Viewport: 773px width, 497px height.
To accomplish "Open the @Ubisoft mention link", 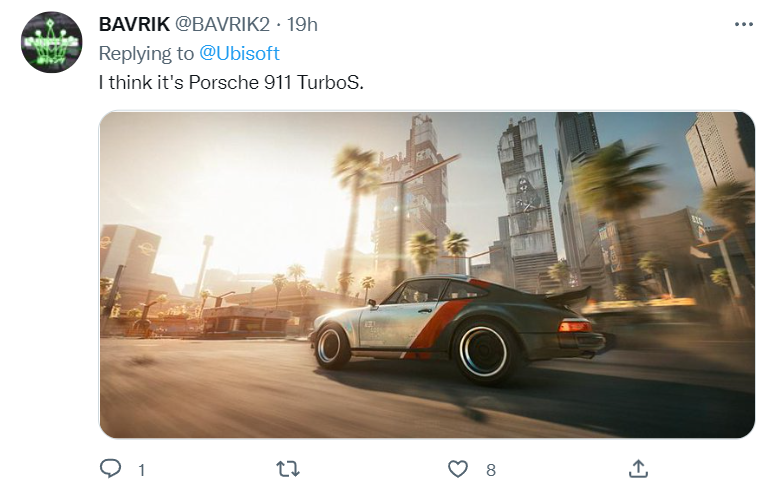I will 239,53.
